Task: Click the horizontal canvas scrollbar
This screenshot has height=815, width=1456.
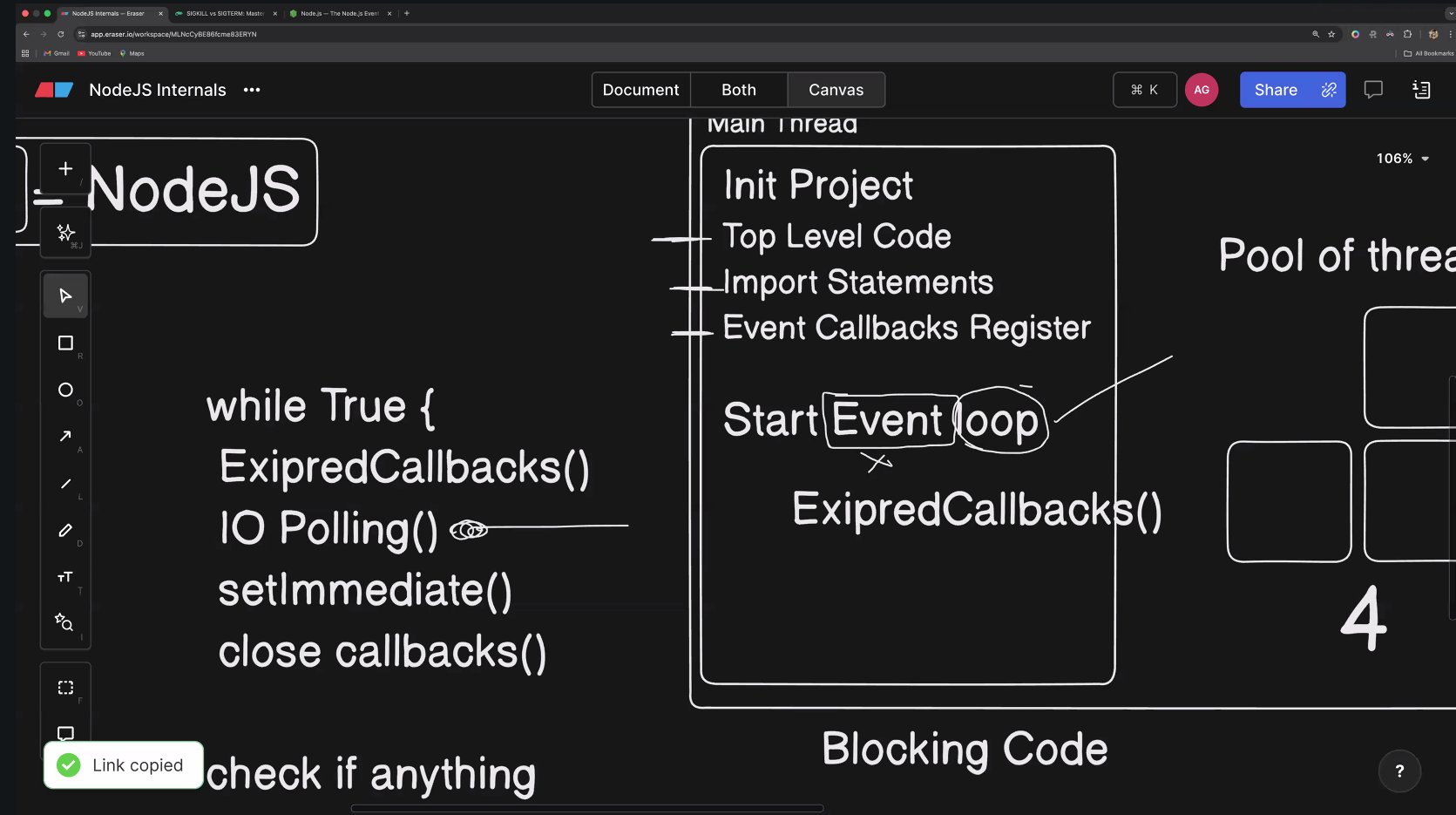Action: click(586, 808)
